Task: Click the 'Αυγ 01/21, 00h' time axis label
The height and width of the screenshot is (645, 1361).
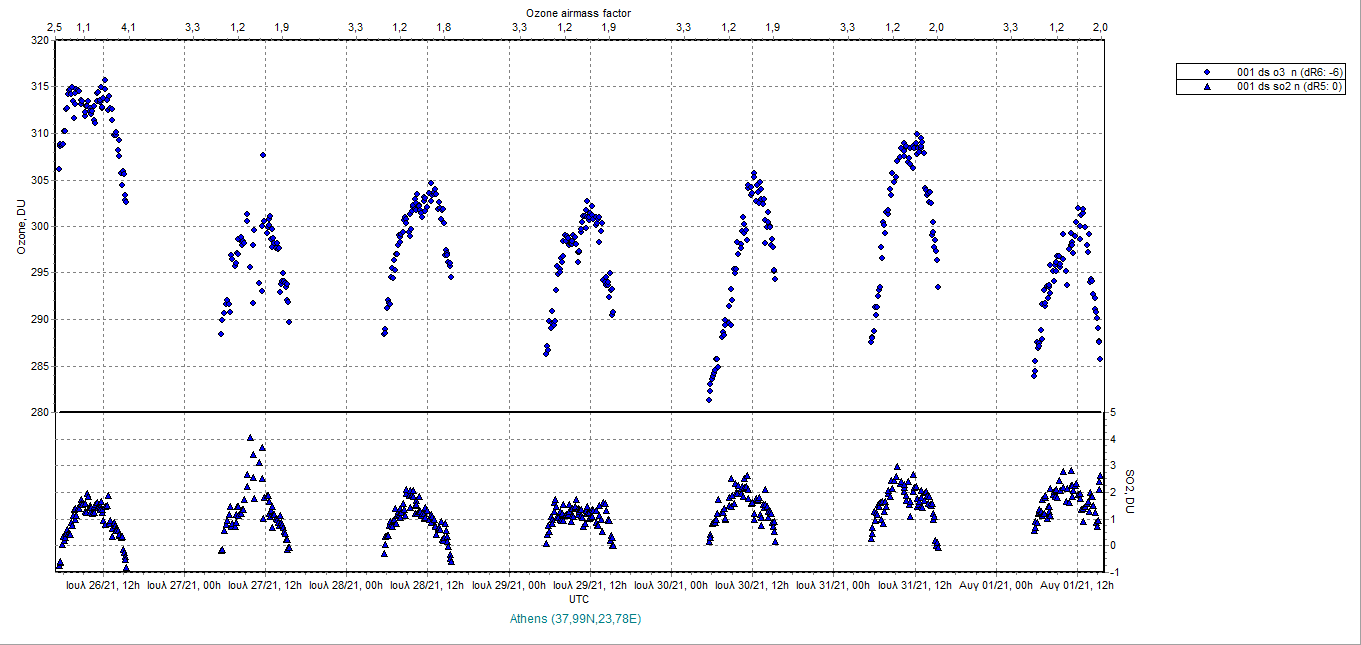Action: point(997,585)
